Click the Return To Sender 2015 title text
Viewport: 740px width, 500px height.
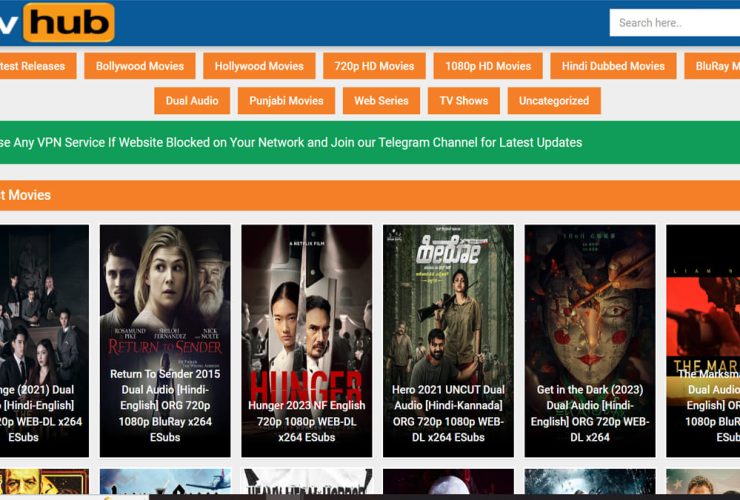(x=165, y=406)
